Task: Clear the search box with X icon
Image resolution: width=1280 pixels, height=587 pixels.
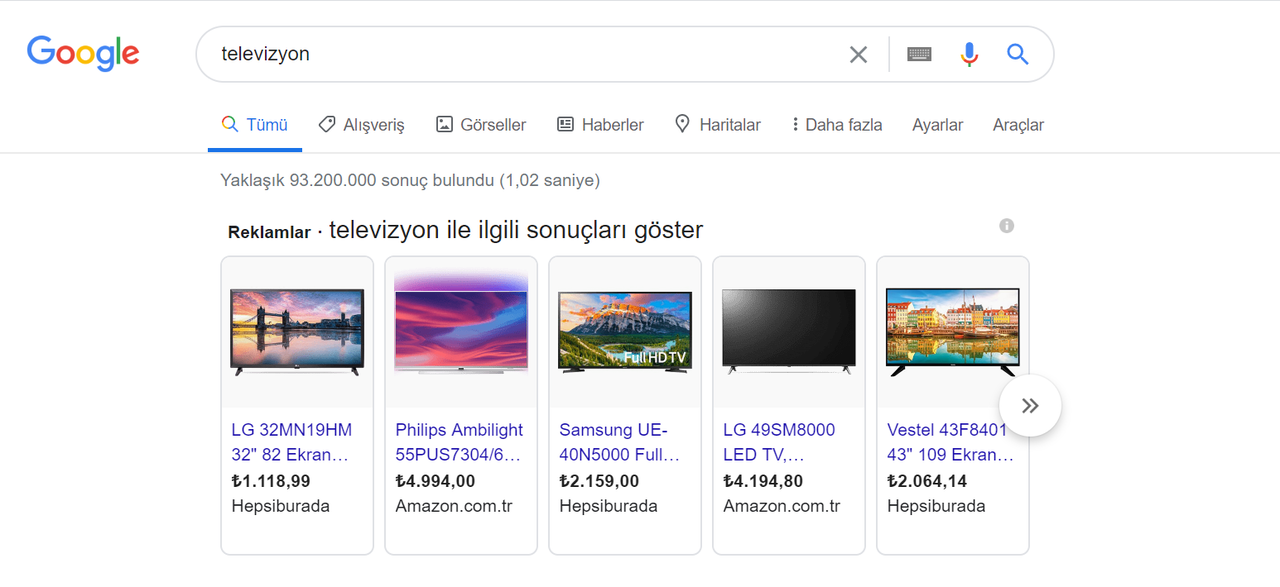Action: pos(858,54)
